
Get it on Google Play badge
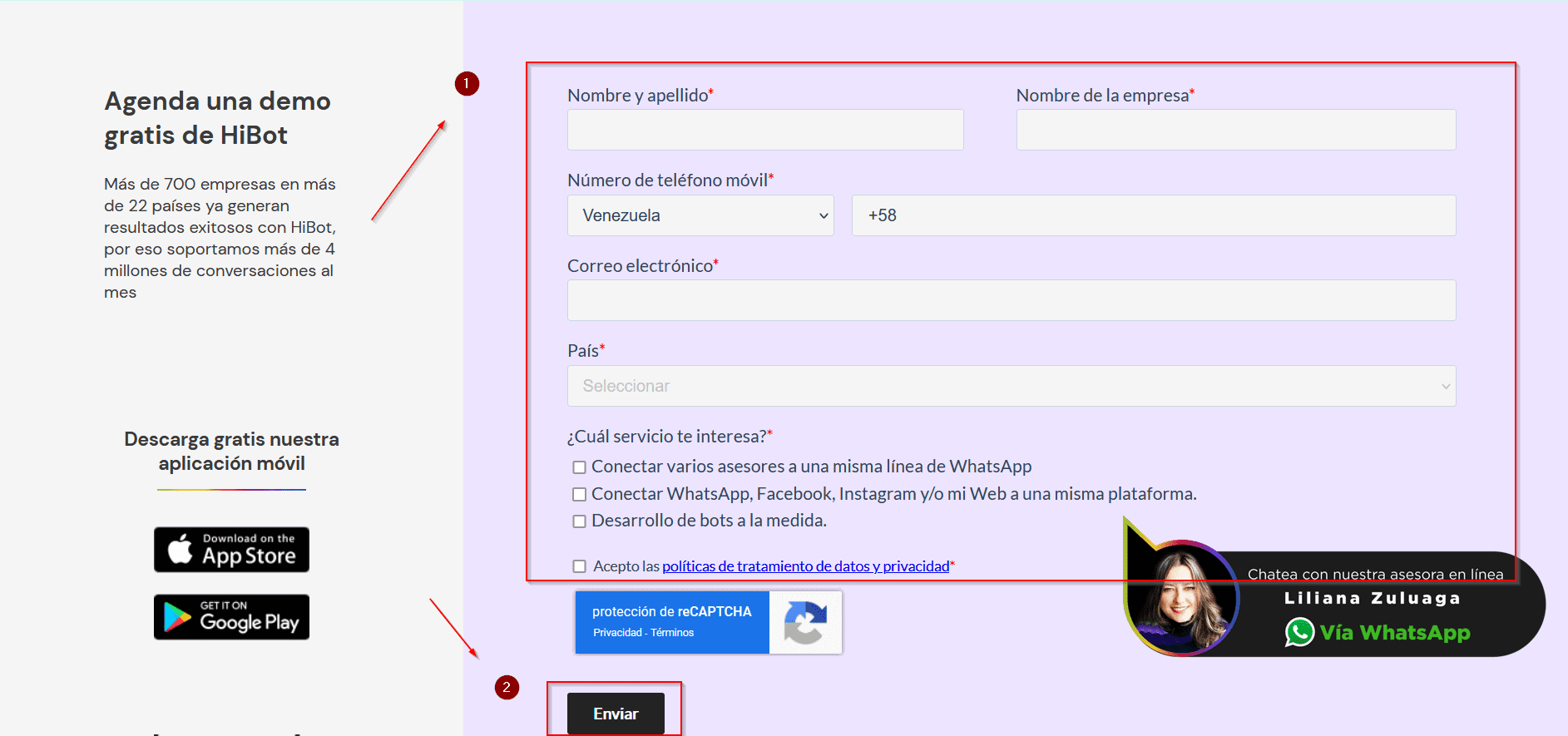(x=231, y=617)
